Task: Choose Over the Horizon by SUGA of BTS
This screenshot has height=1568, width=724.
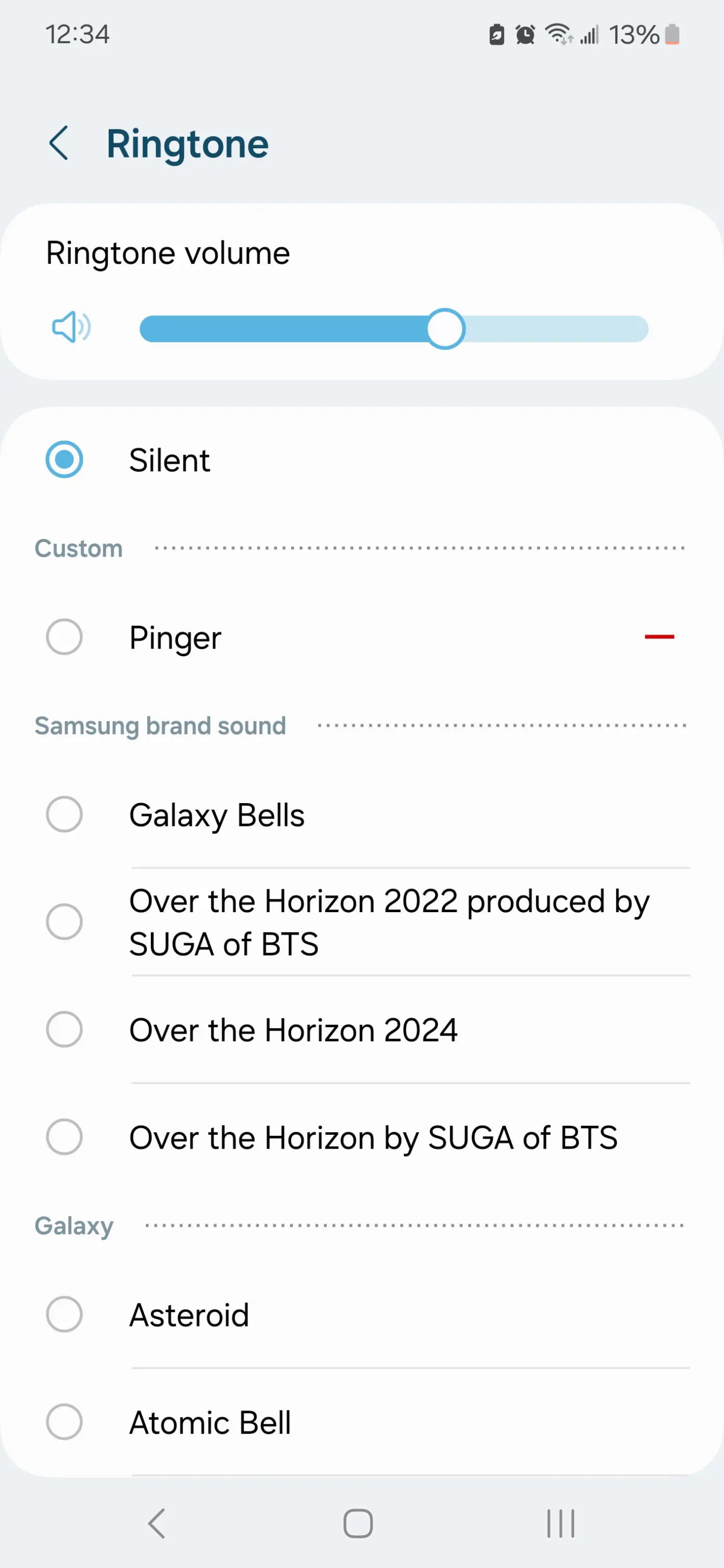Action: point(65,1136)
